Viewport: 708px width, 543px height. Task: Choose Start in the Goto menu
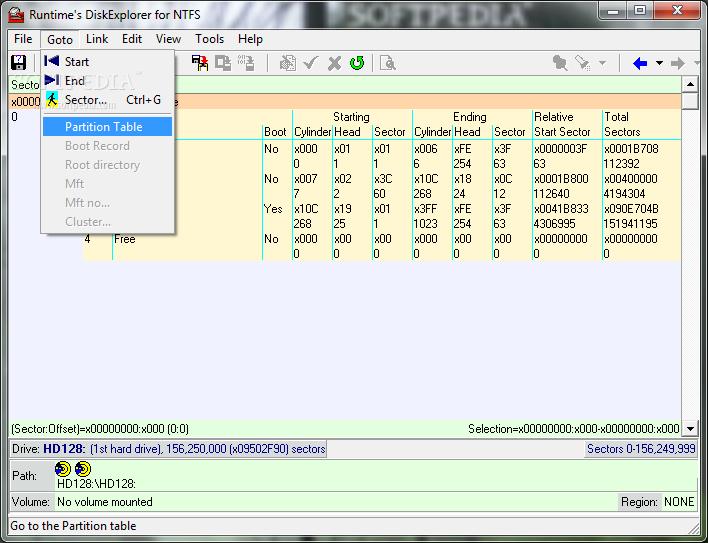pyautogui.click(x=107, y=61)
